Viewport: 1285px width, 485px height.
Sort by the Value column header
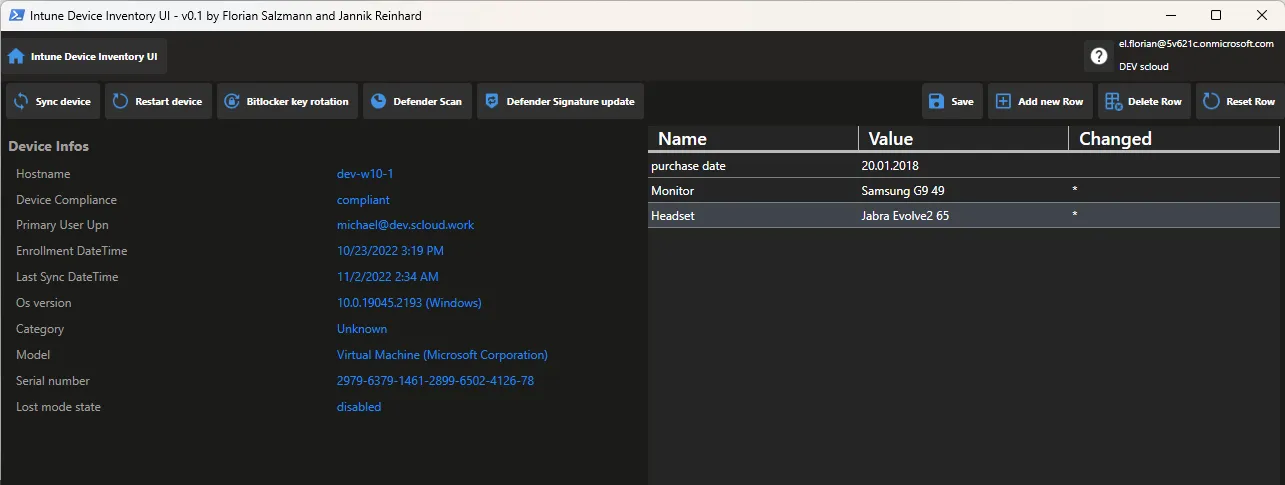pos(963,139)
